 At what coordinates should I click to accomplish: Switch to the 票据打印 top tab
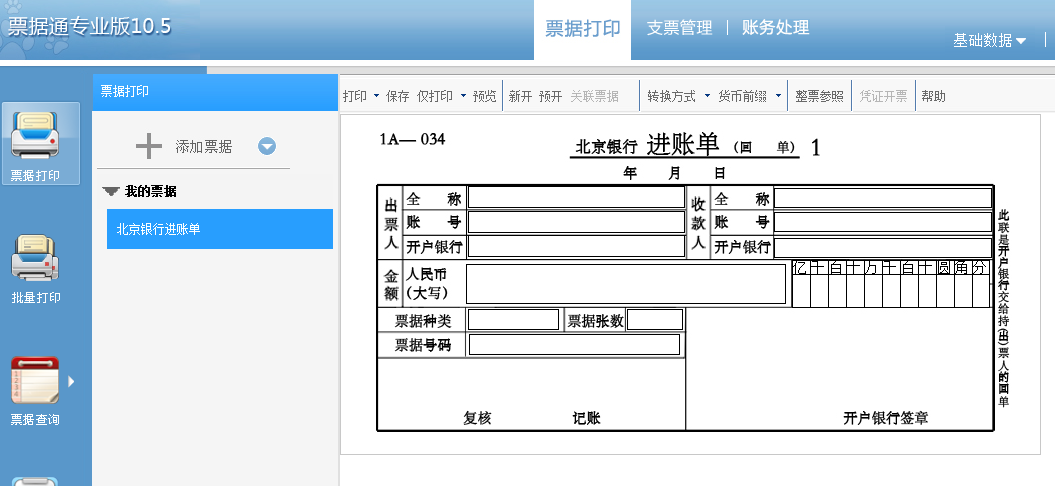click(x=583, y=28)
